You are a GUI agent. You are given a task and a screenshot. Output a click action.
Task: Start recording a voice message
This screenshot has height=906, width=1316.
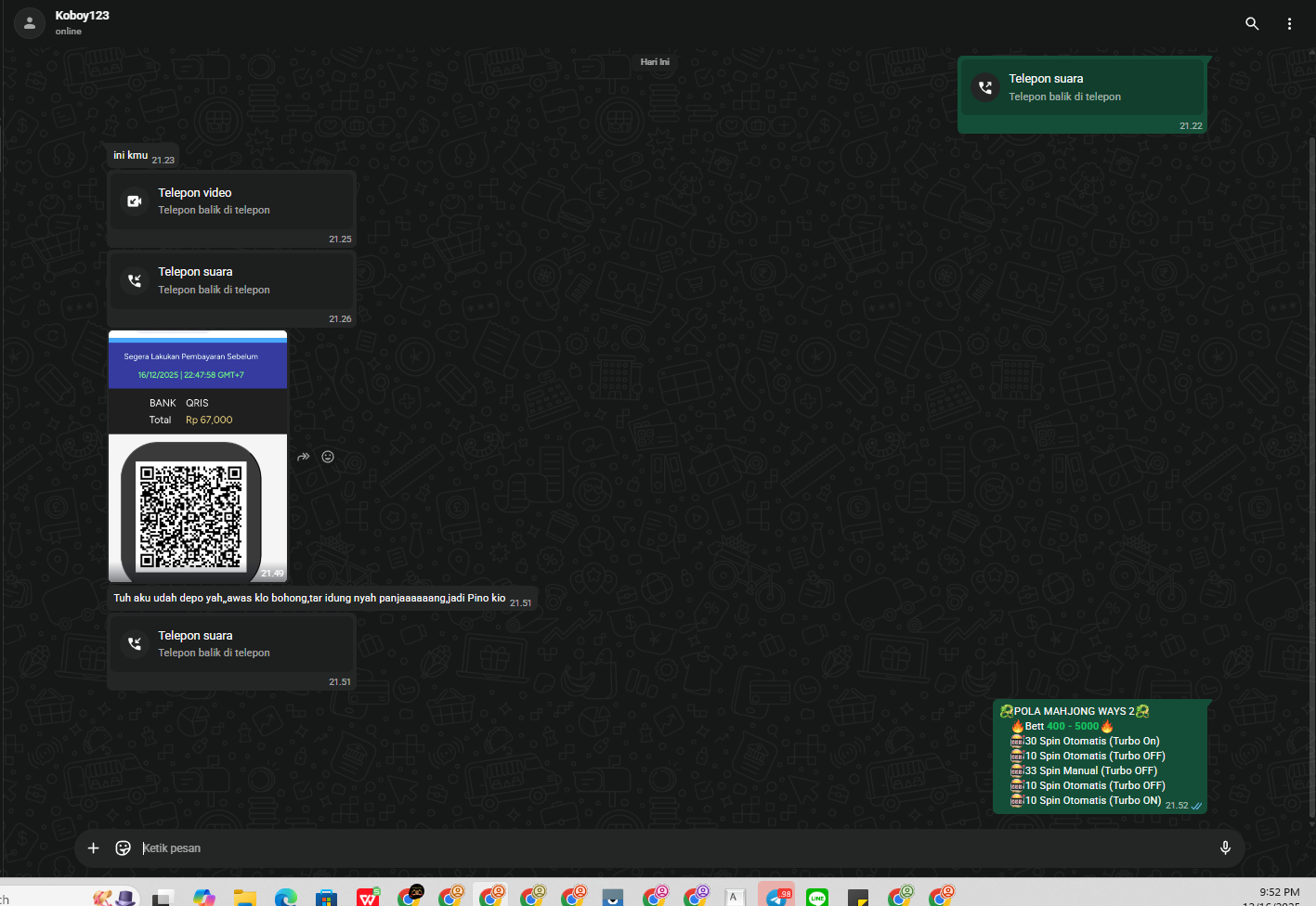point(1225,848)
